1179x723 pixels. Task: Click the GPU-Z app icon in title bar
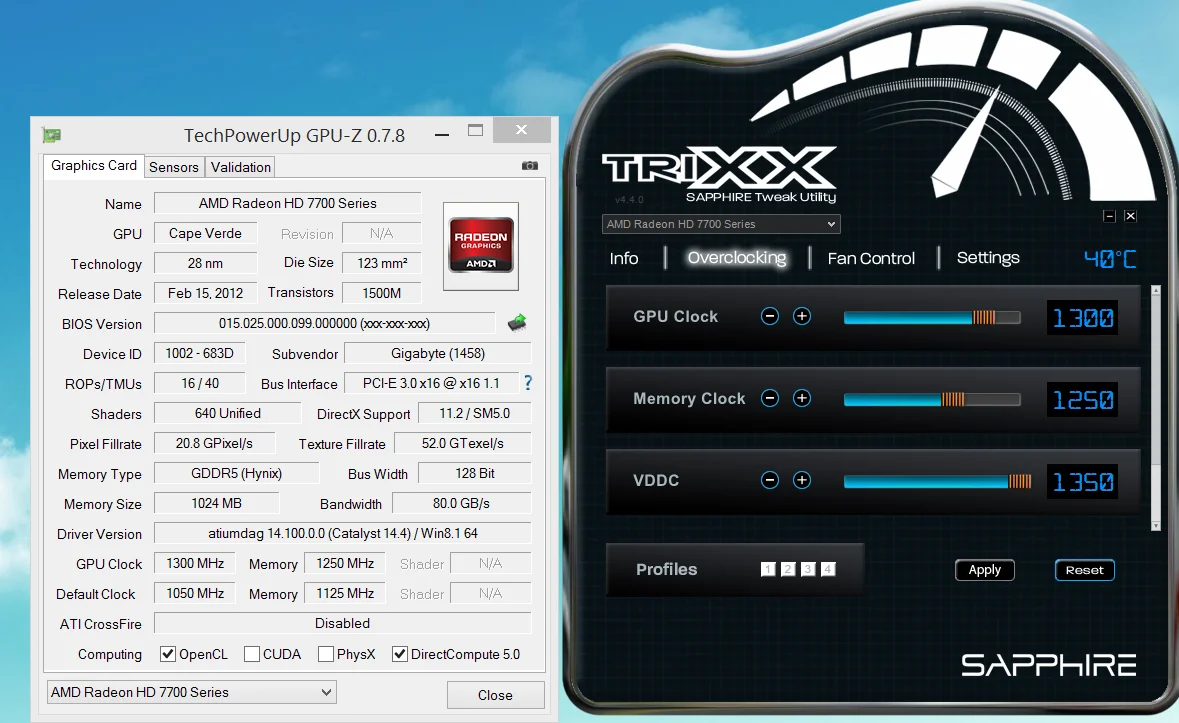click(52, 135)
